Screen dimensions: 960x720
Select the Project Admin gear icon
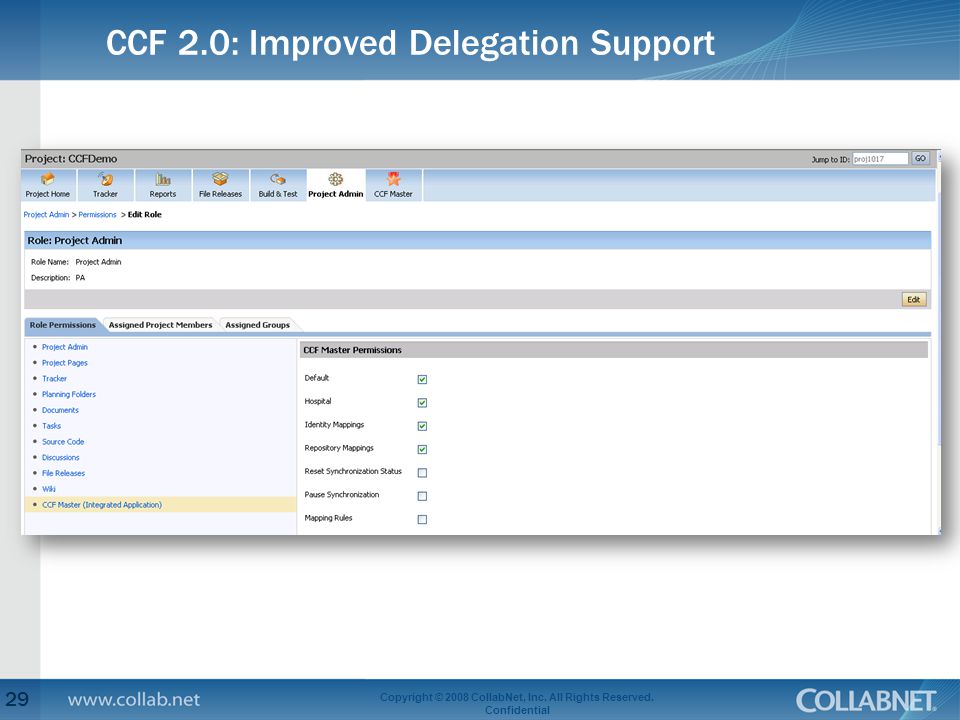tap(336, 179)
